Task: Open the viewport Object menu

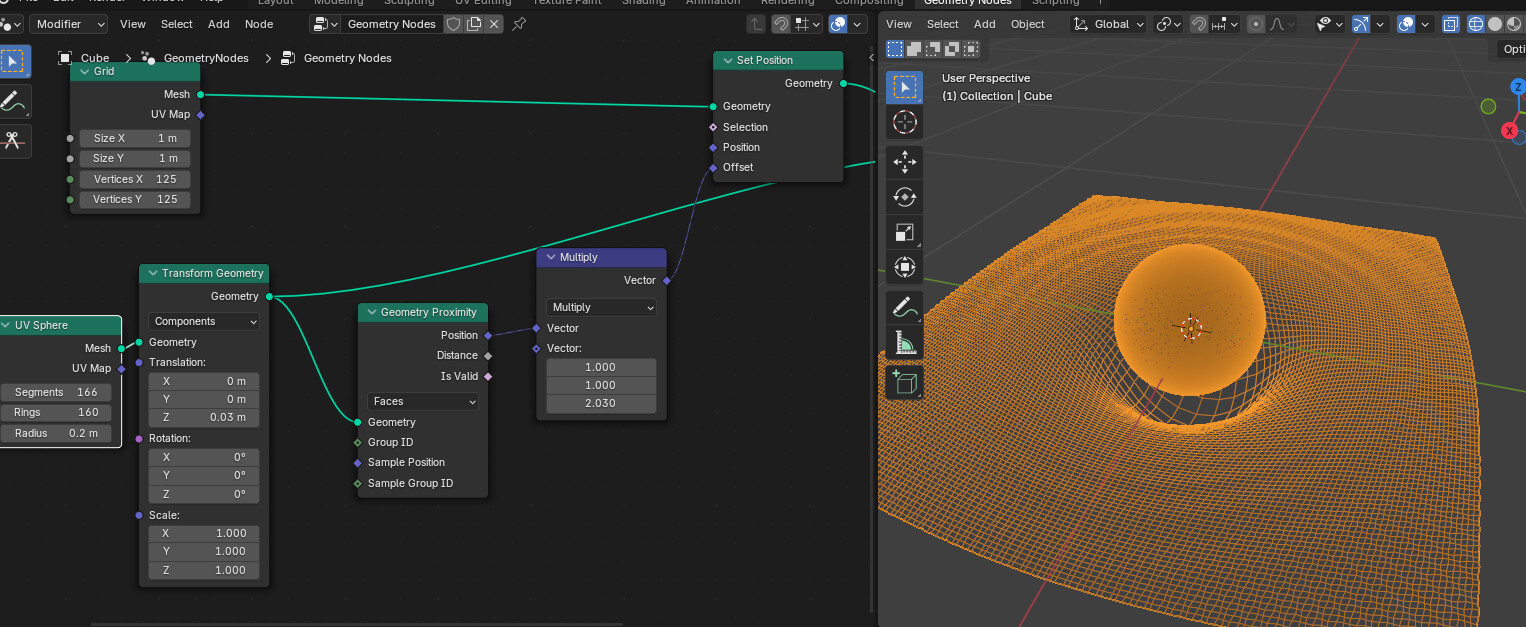Action: click(x=1028, y=24)
